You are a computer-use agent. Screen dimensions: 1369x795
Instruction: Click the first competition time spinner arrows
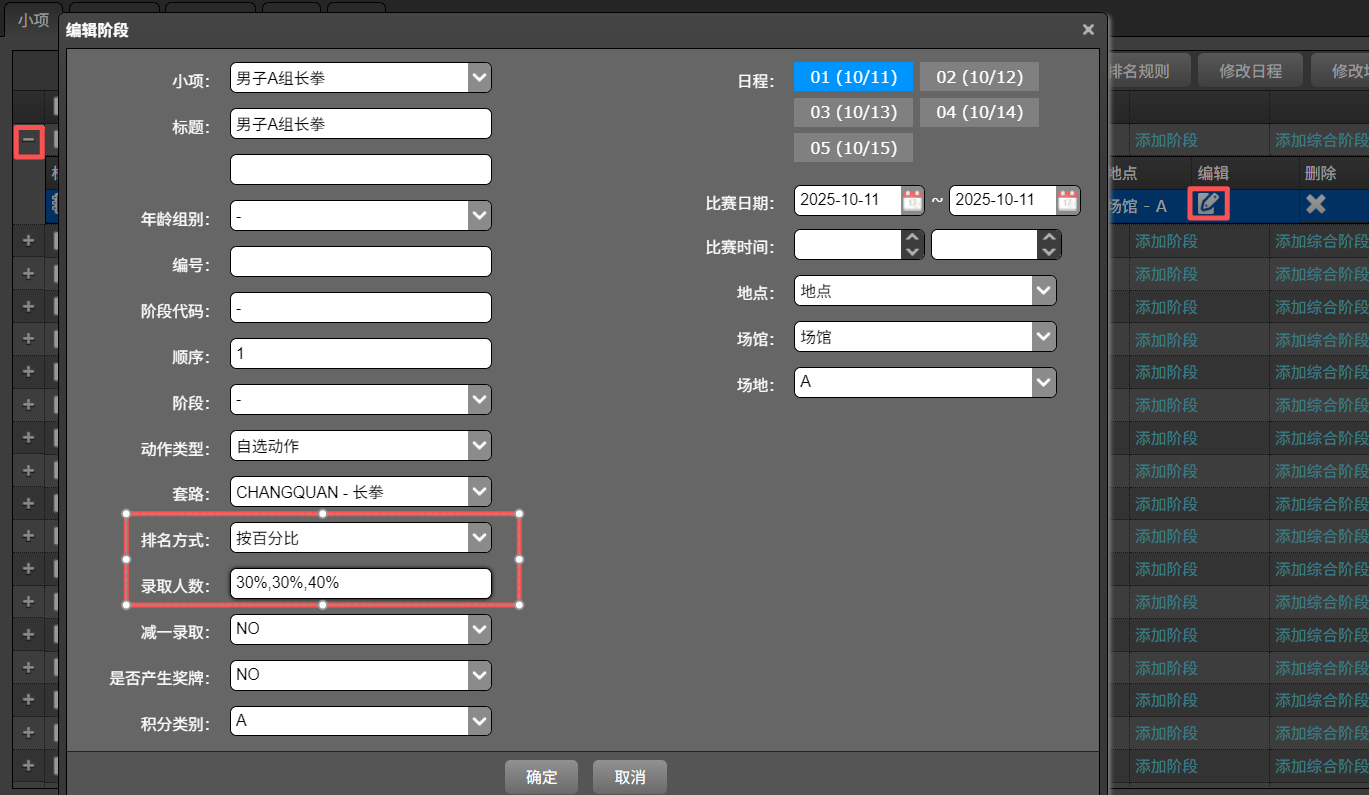tap(912, 245)
